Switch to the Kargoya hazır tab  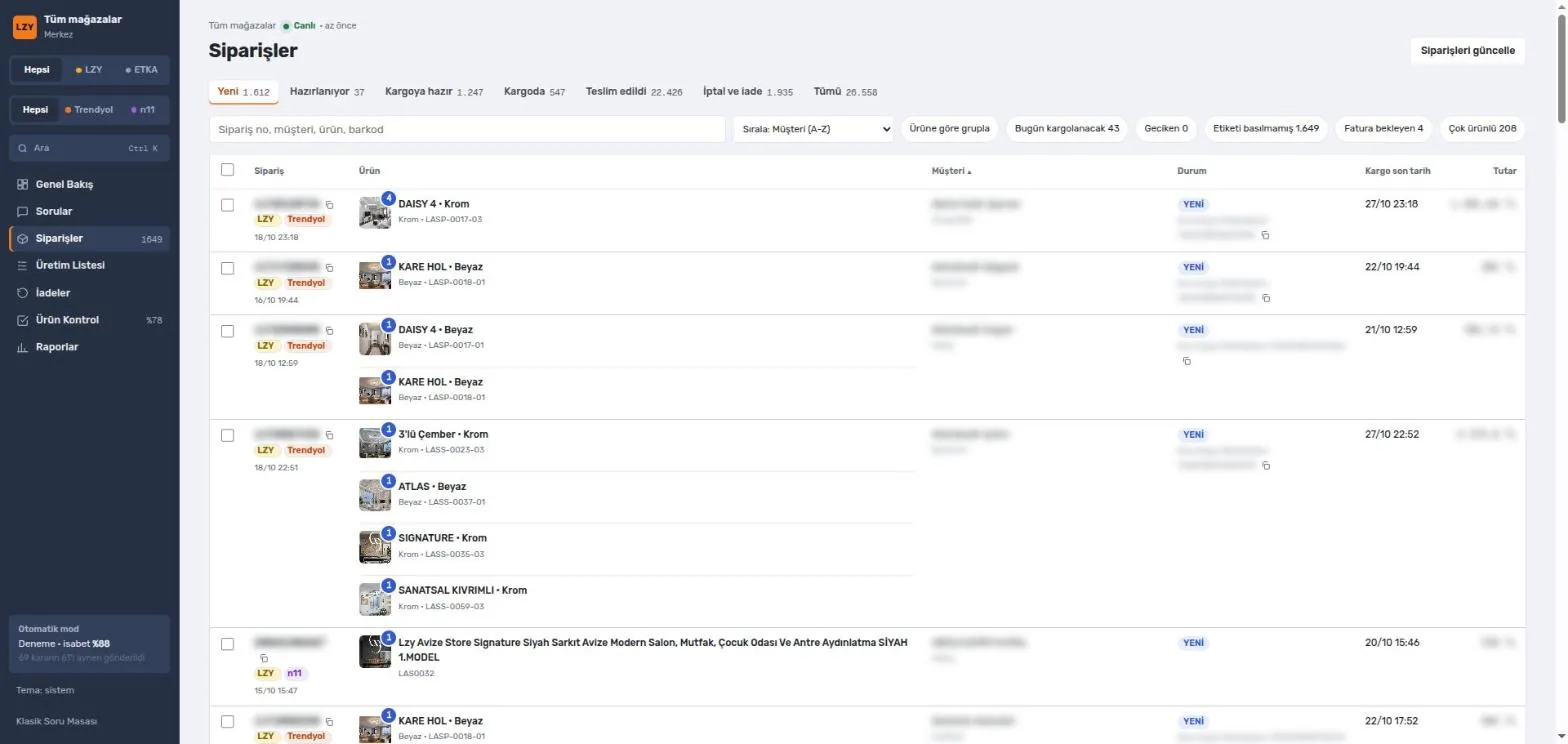pos(434,91)
